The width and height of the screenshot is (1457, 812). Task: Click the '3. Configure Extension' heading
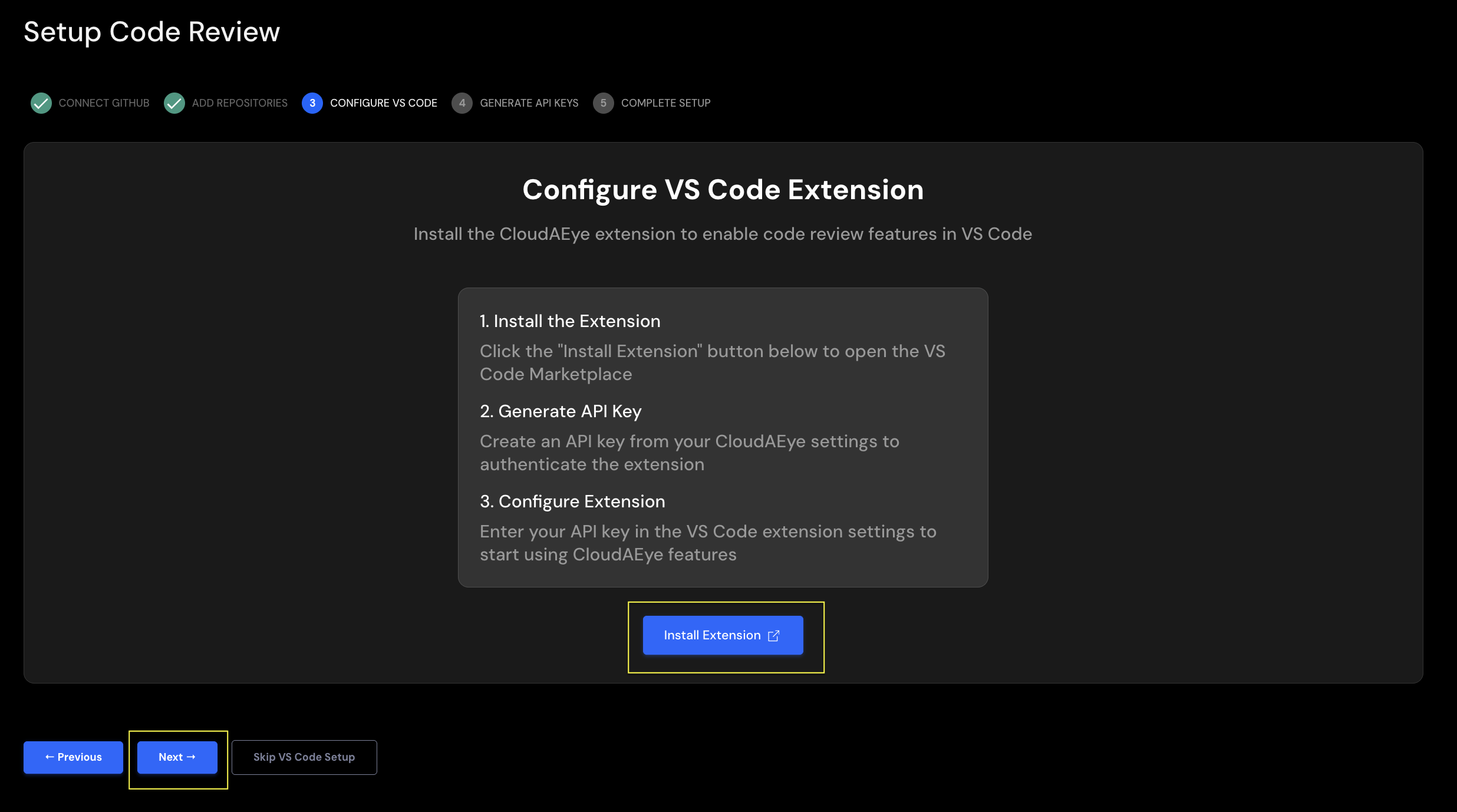point(572,501)
